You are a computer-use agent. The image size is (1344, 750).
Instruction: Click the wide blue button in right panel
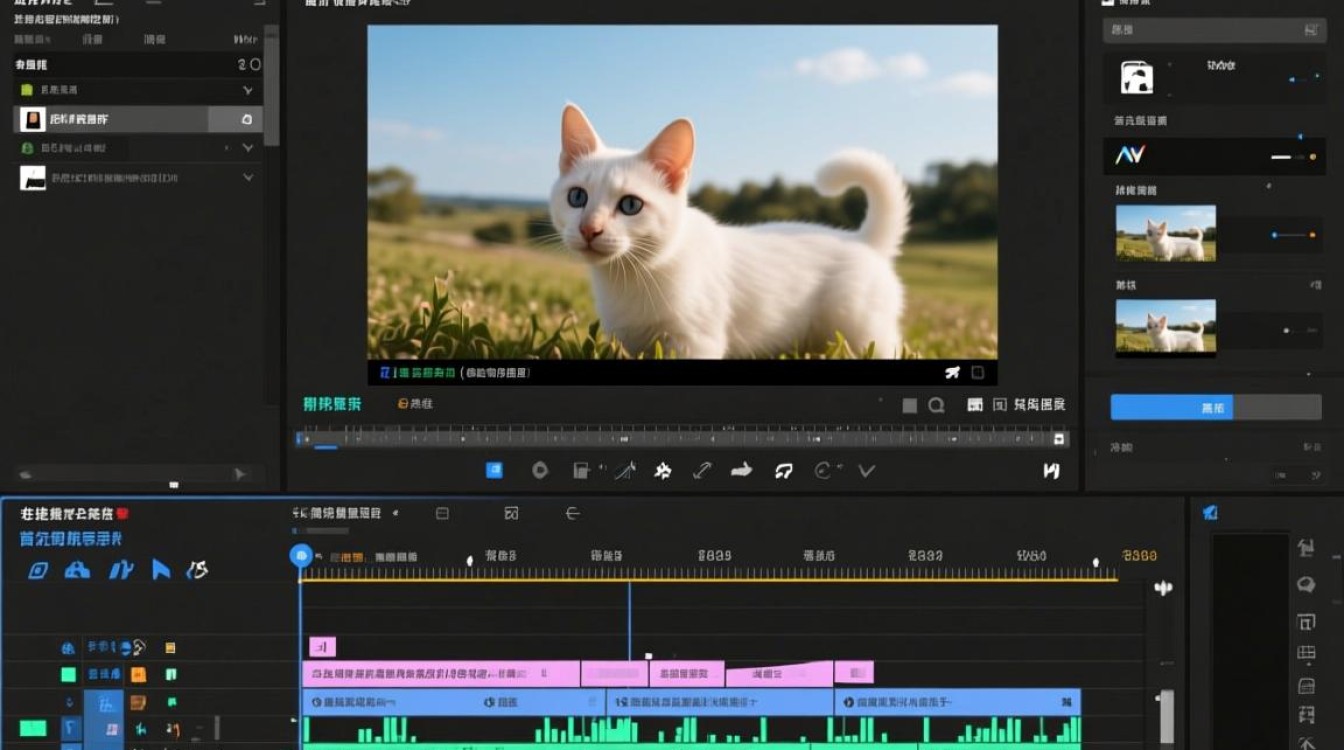tap(1216, 407)
